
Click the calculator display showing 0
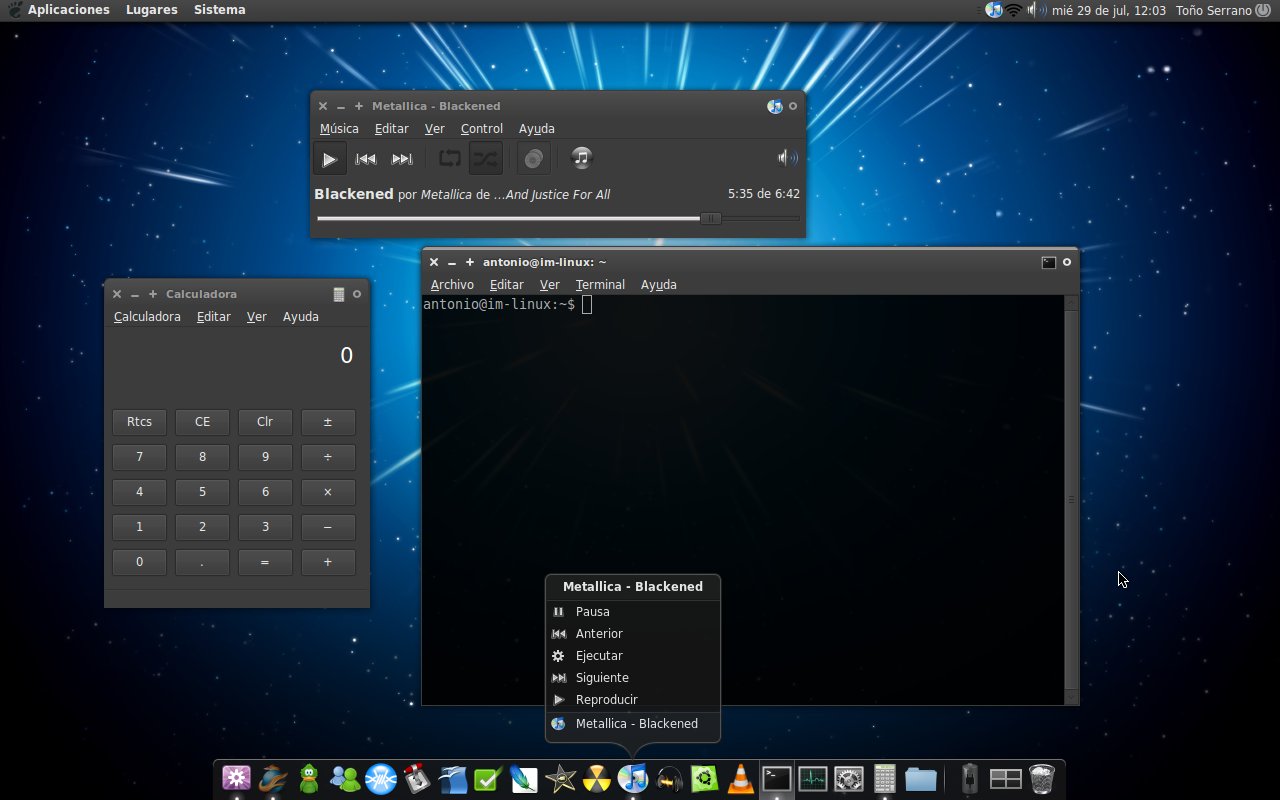tap(237, 356)
